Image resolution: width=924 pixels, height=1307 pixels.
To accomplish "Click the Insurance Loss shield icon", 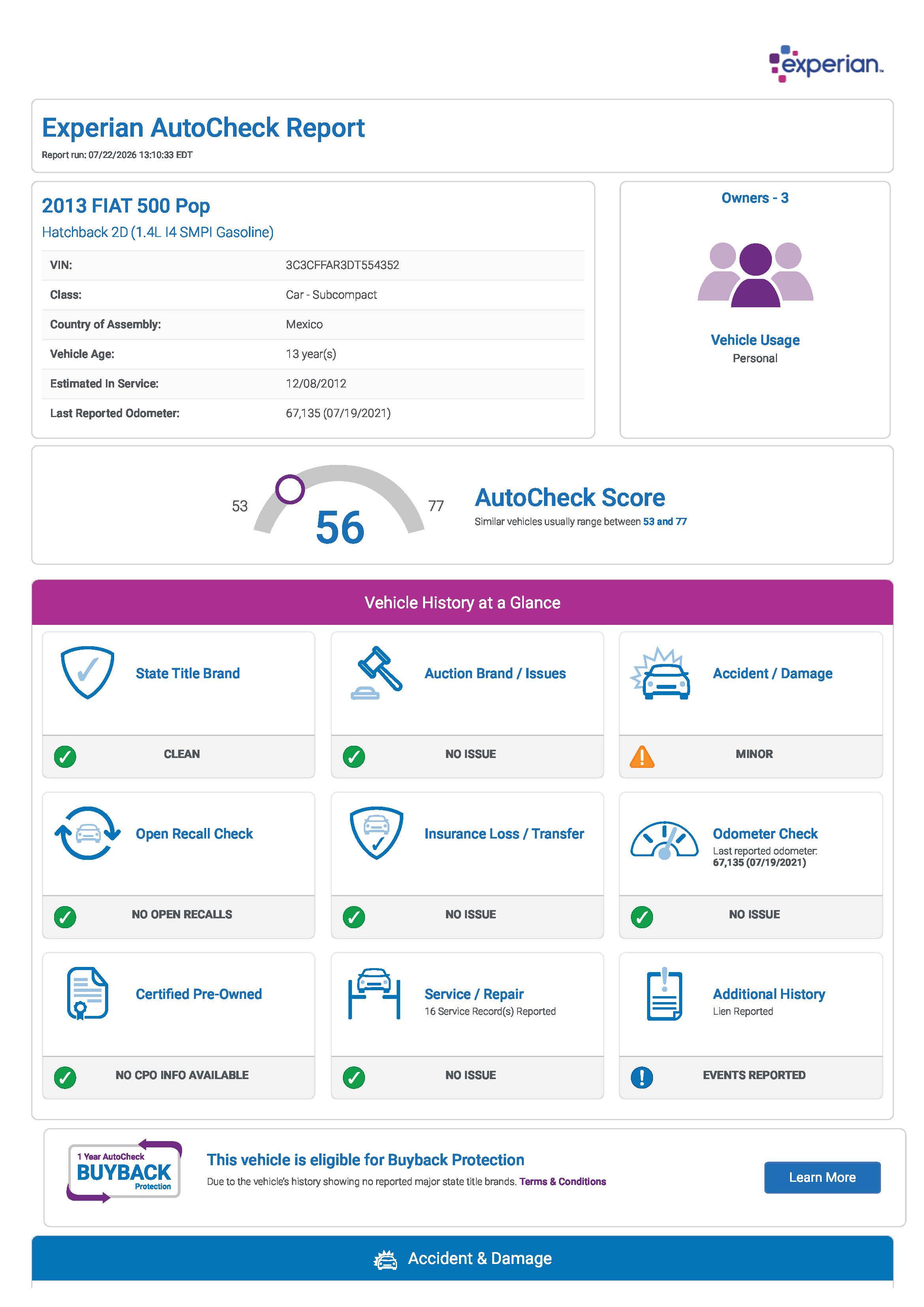I will point(376,833).
